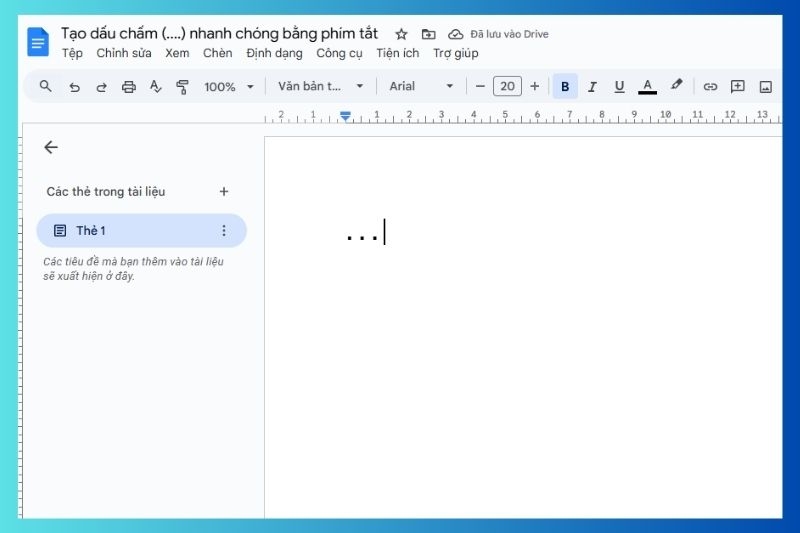Check cloud save status icon

point(455,34)
